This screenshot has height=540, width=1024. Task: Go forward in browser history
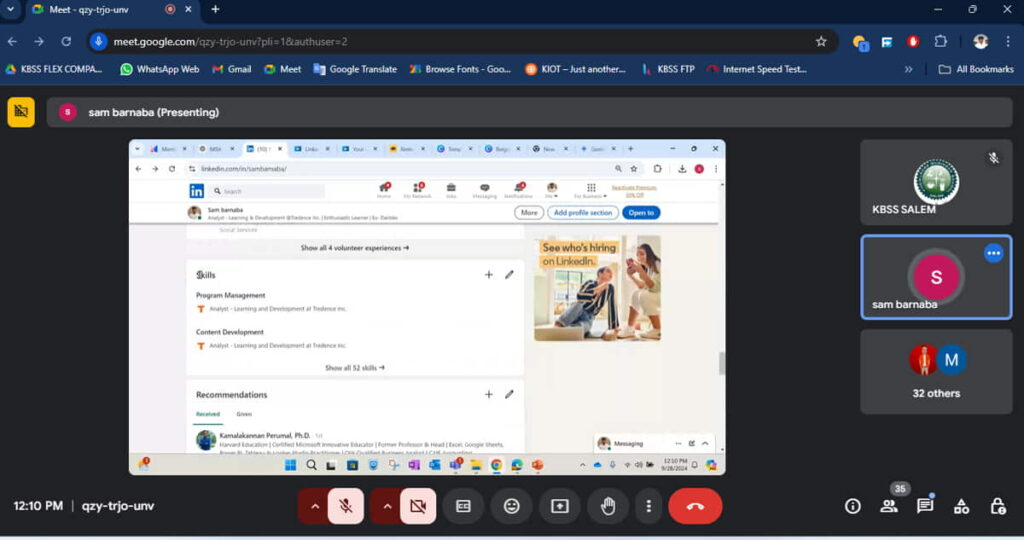coord(39,41)
